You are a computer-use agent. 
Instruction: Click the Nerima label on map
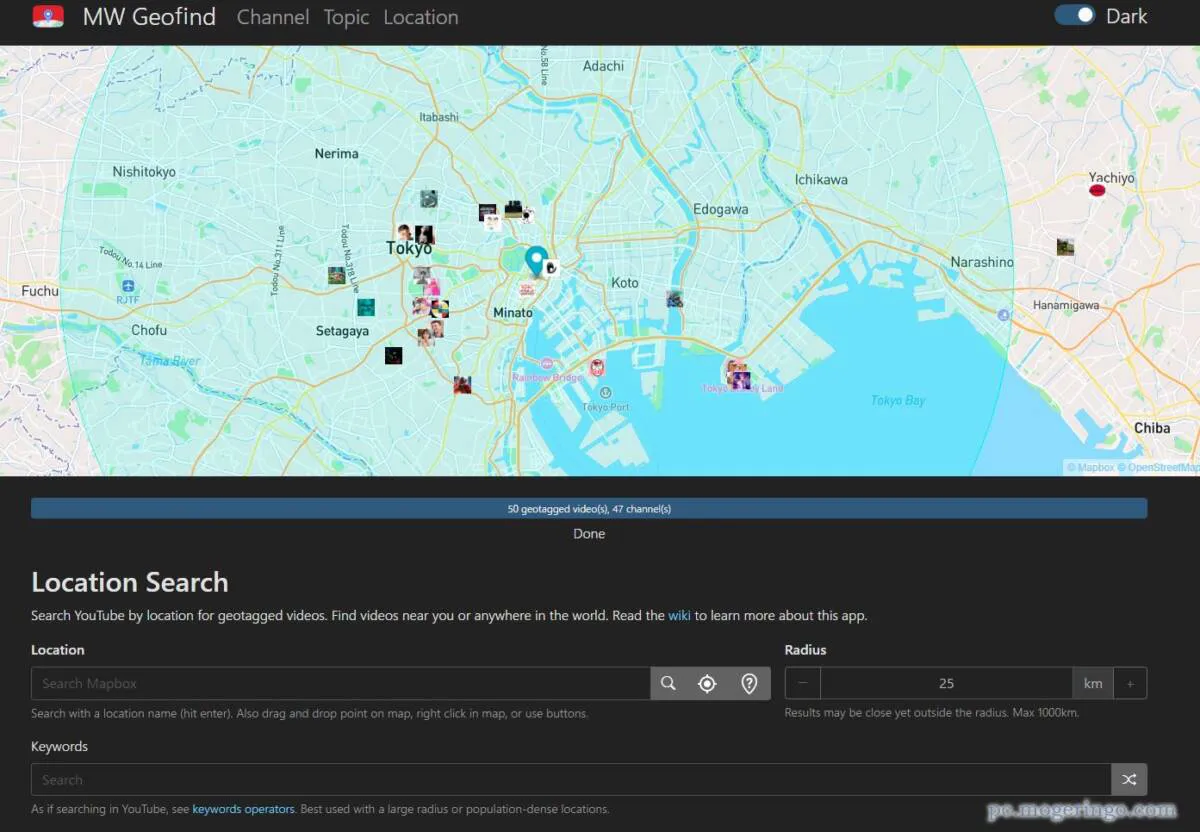pos(336,154)
